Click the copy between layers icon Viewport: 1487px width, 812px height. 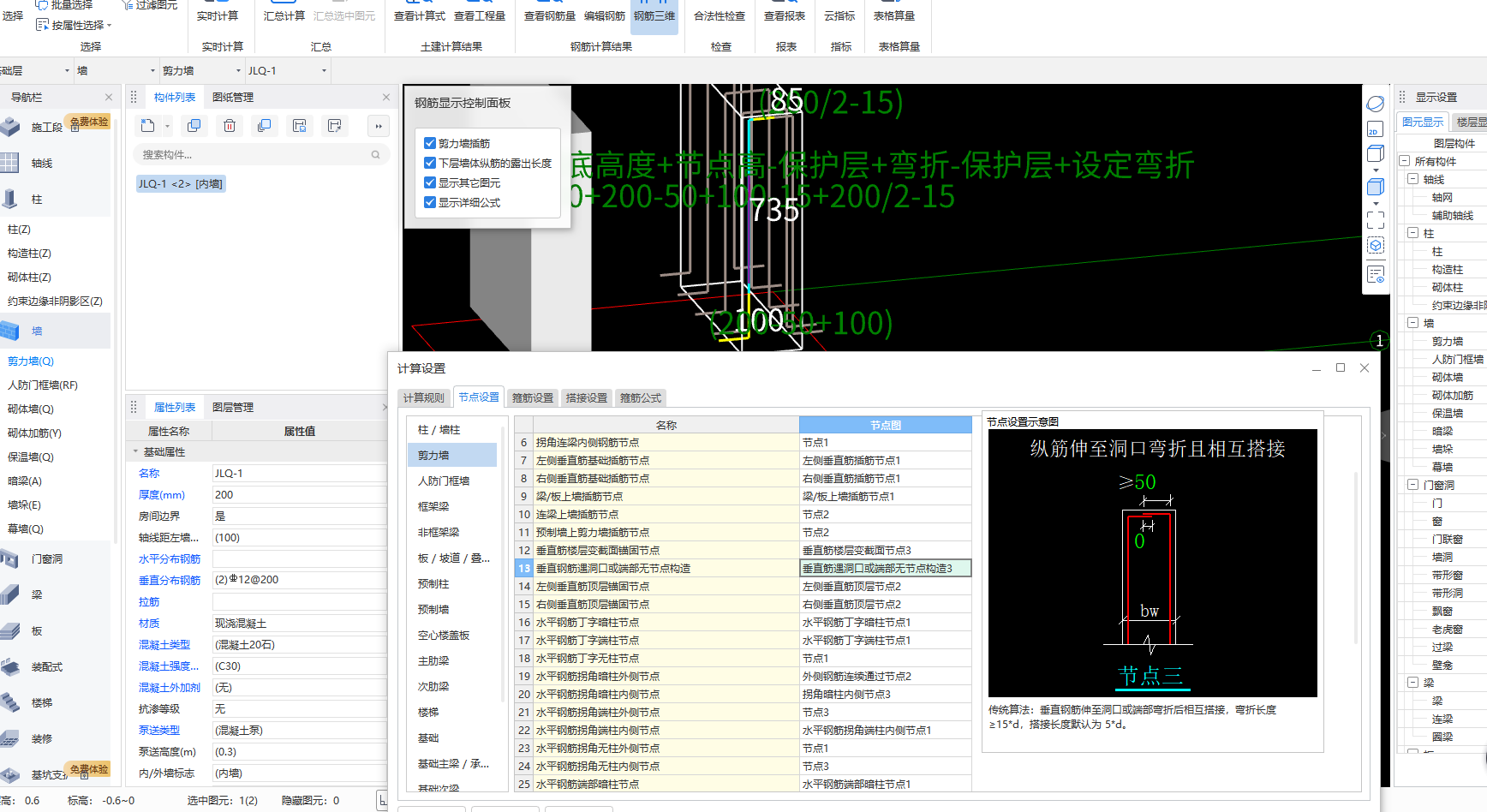point(265,126)
